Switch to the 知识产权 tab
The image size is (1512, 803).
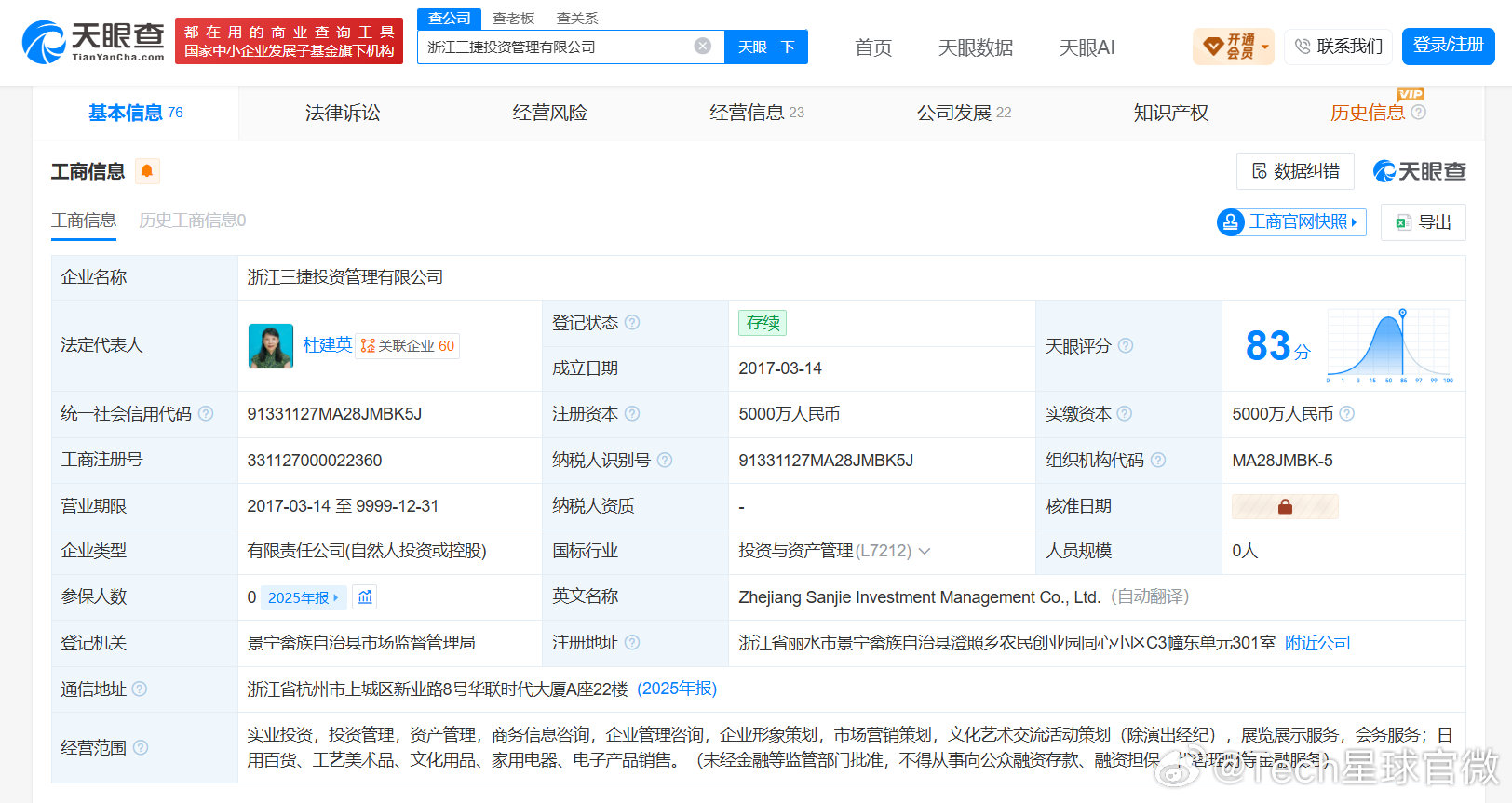(1170, 113)
